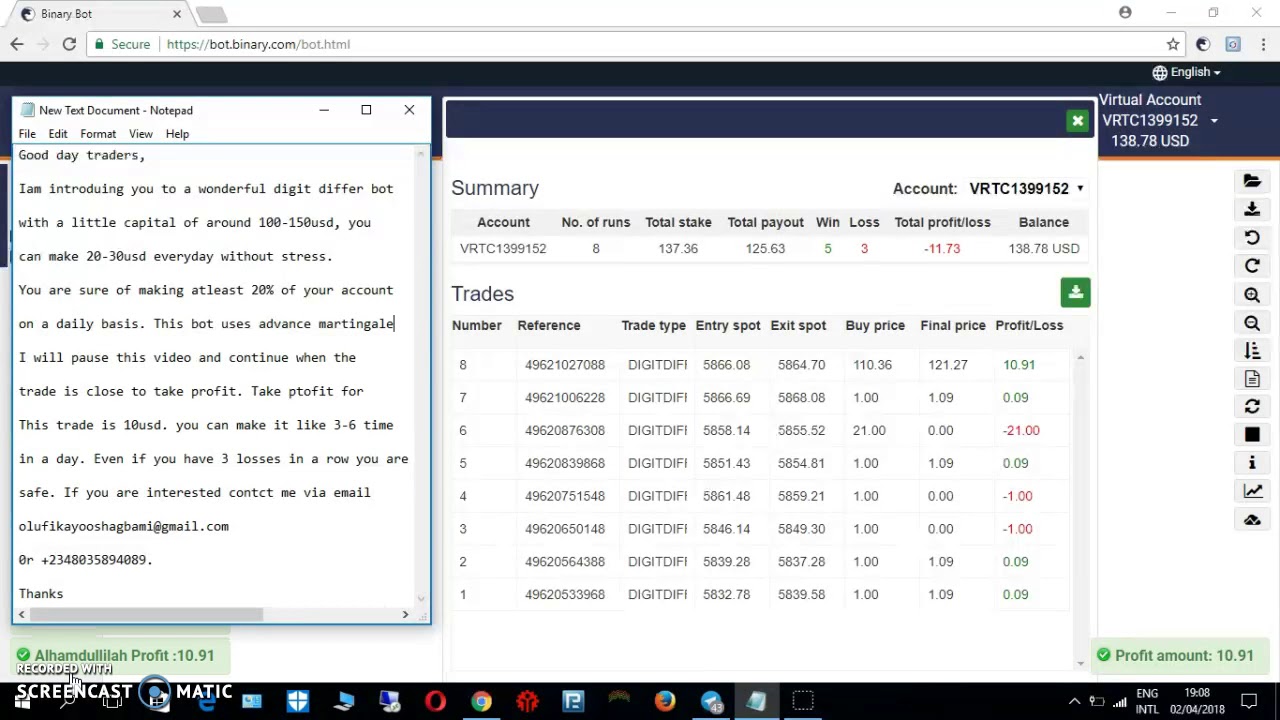Open Notepad Help menu
This screenshot has height=720, width=1280.
(177, 134)
